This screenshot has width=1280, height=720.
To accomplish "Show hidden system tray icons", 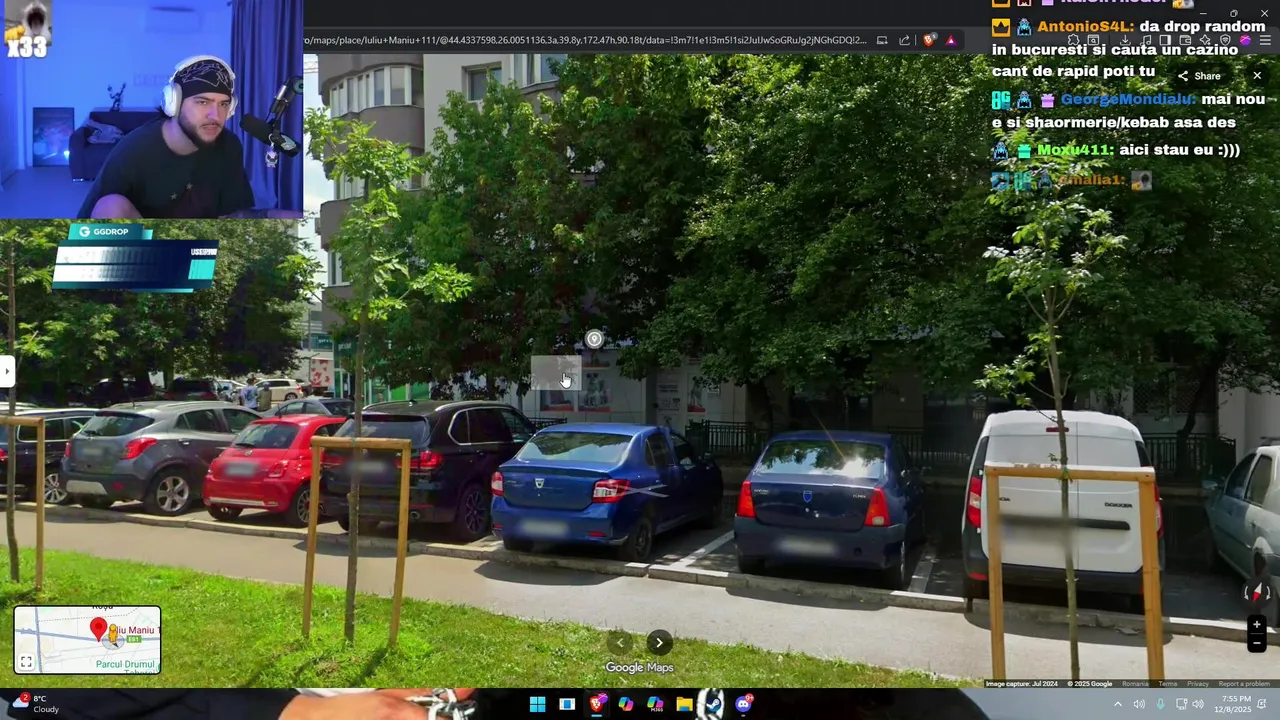I will tap(1118, 704).
